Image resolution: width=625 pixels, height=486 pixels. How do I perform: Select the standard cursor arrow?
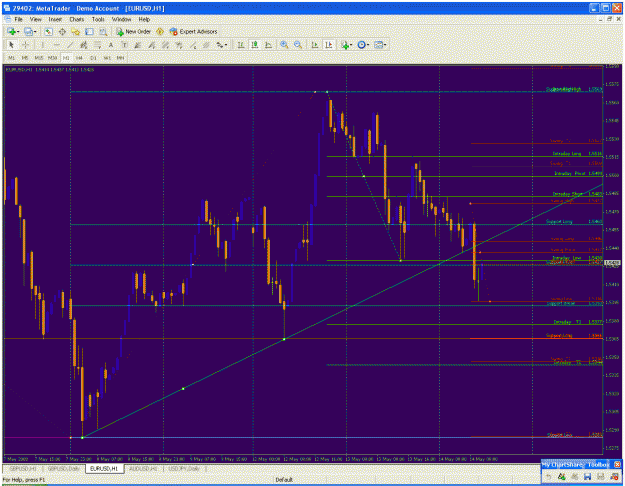[11, 45]
